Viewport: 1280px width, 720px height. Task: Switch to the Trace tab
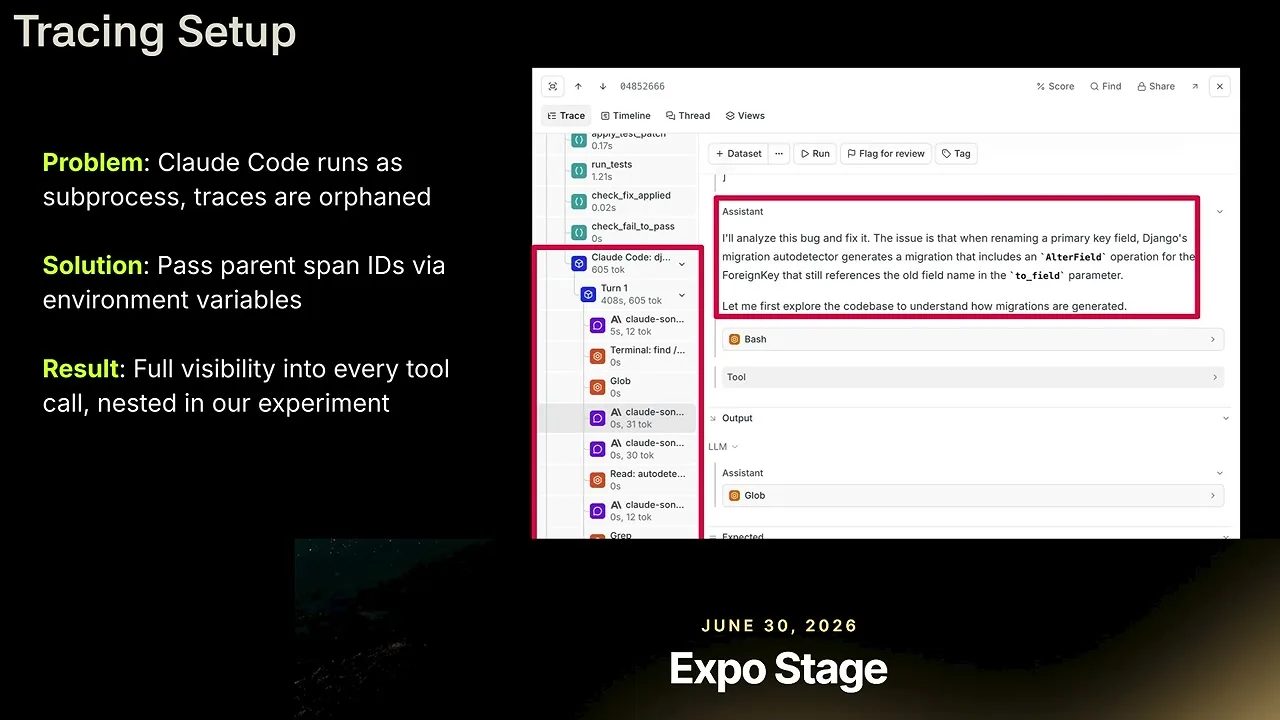pos(566,116)
